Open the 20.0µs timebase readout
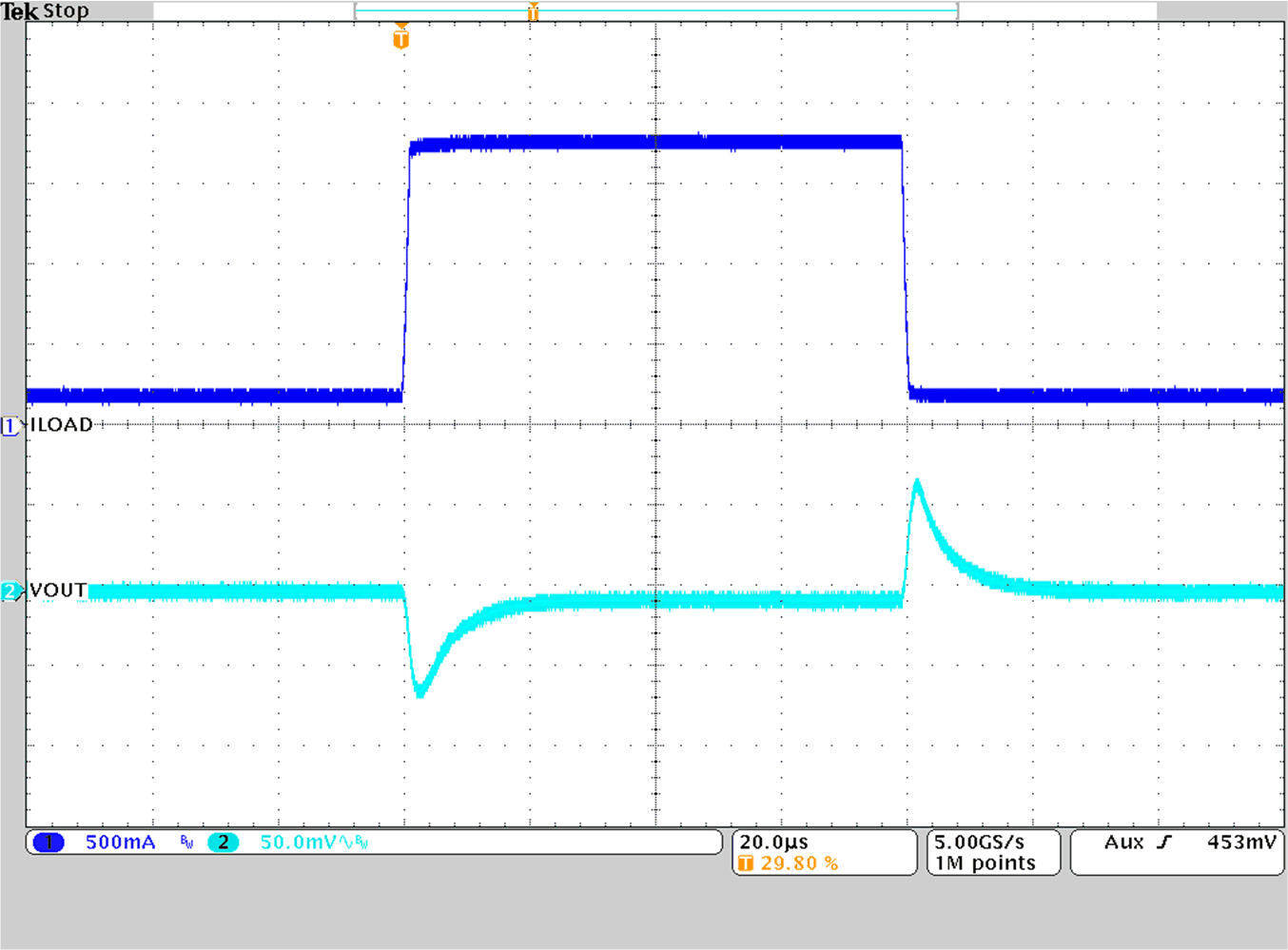The image size is (1288, 950). click(x=774, y=841)
